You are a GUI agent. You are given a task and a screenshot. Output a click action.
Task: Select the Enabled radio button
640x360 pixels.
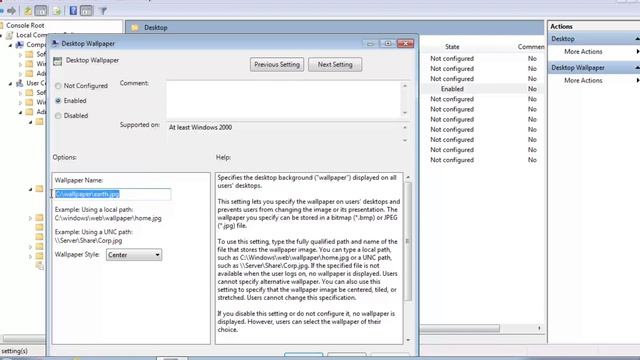tap(58, 100)
